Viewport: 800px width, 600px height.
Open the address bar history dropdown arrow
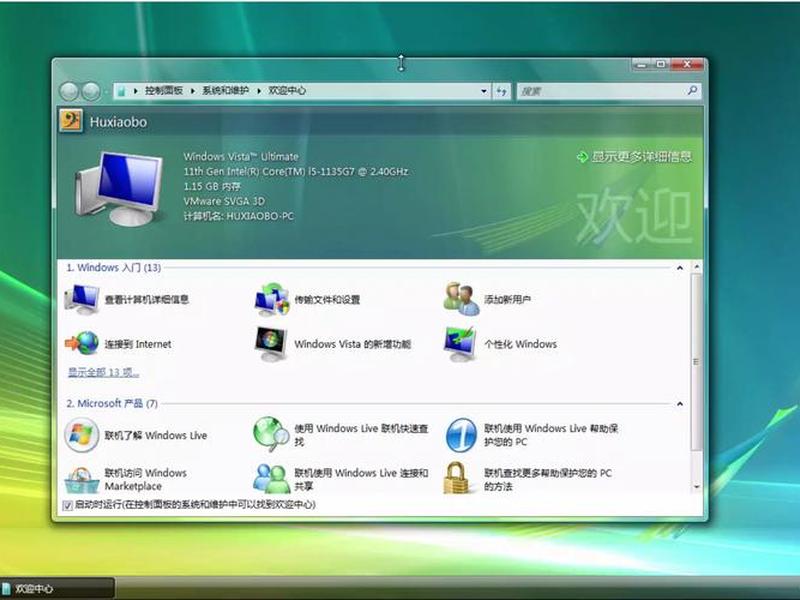click(x=484, y=91)
